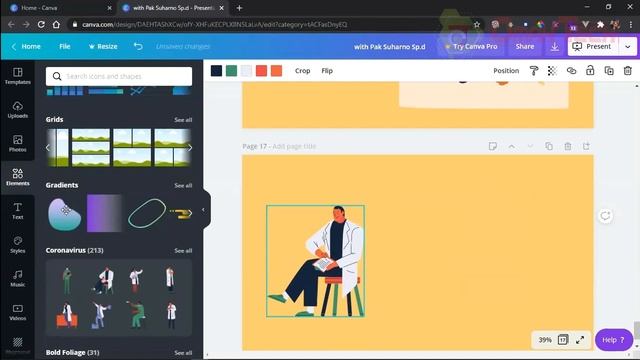The image size is (640, 360).
Task: Show more Gradients with right arrow
Action: tap(189, 213)
